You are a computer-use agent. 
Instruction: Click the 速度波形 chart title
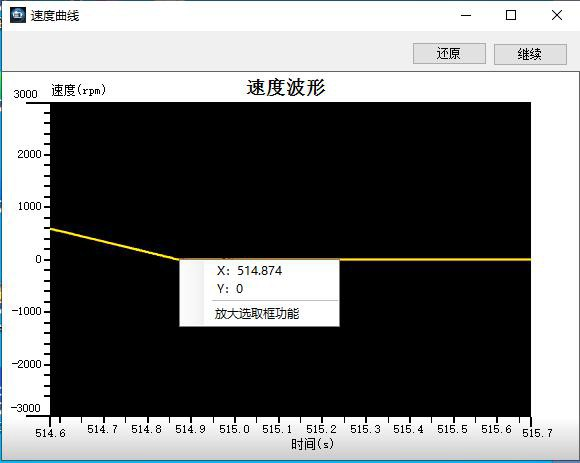tap(286, 88)
